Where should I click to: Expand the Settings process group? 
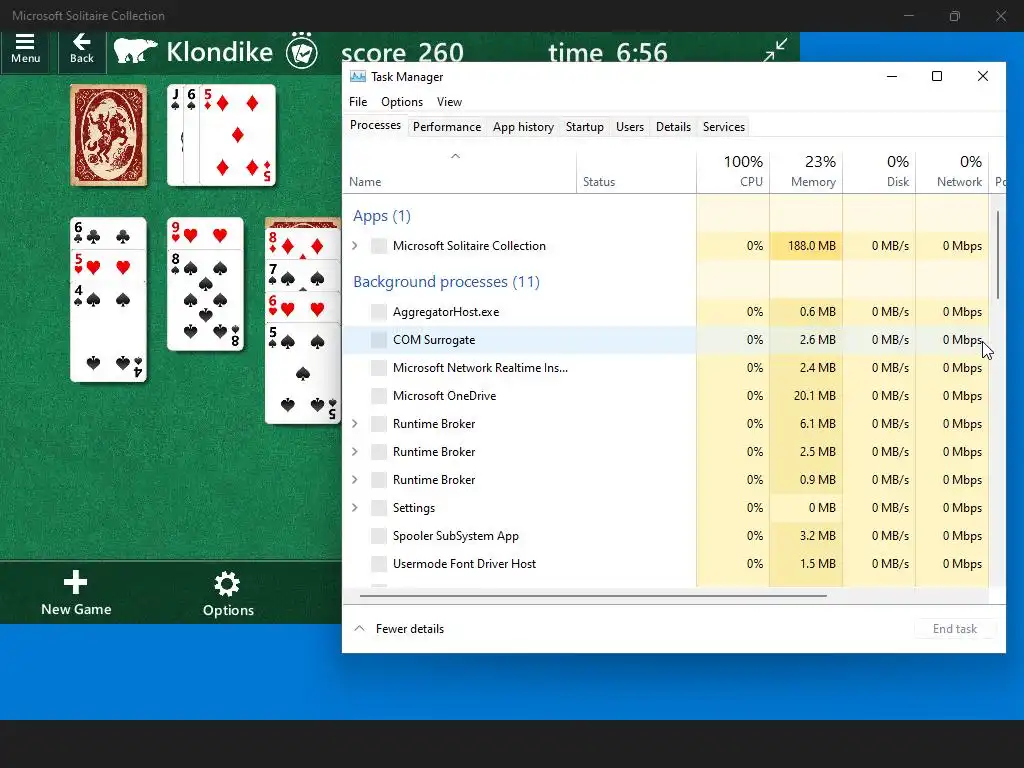(x=355, y=508)
